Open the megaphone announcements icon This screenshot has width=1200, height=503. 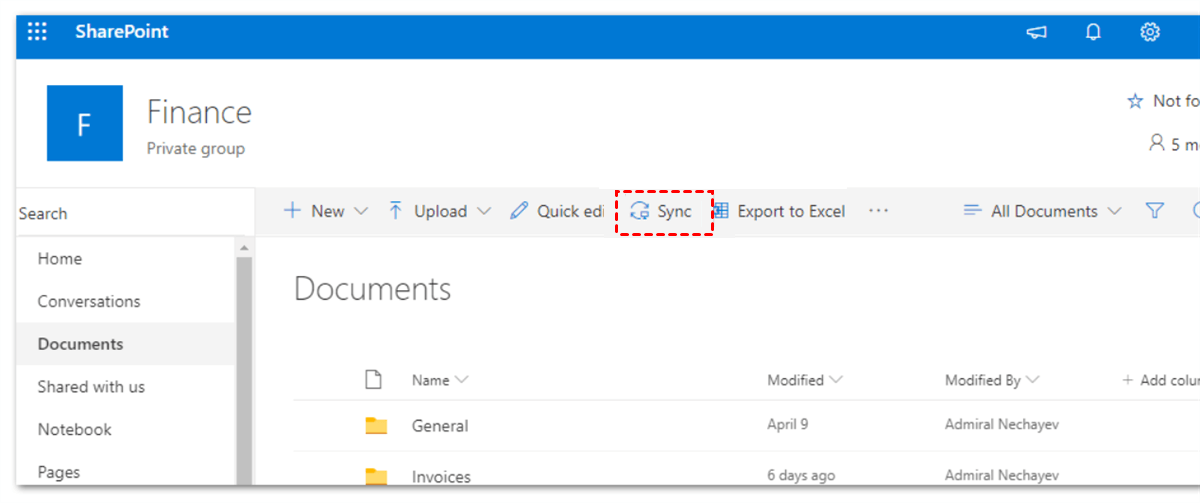[1036, 33]
